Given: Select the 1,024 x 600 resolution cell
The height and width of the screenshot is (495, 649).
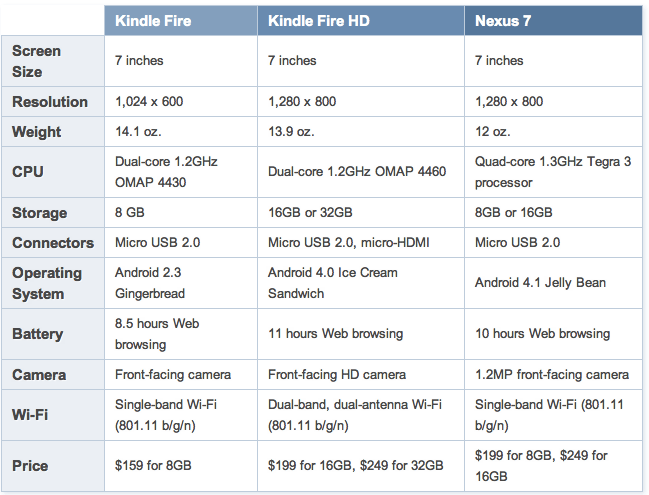Looking at the screenshot, I should point(150,102).
